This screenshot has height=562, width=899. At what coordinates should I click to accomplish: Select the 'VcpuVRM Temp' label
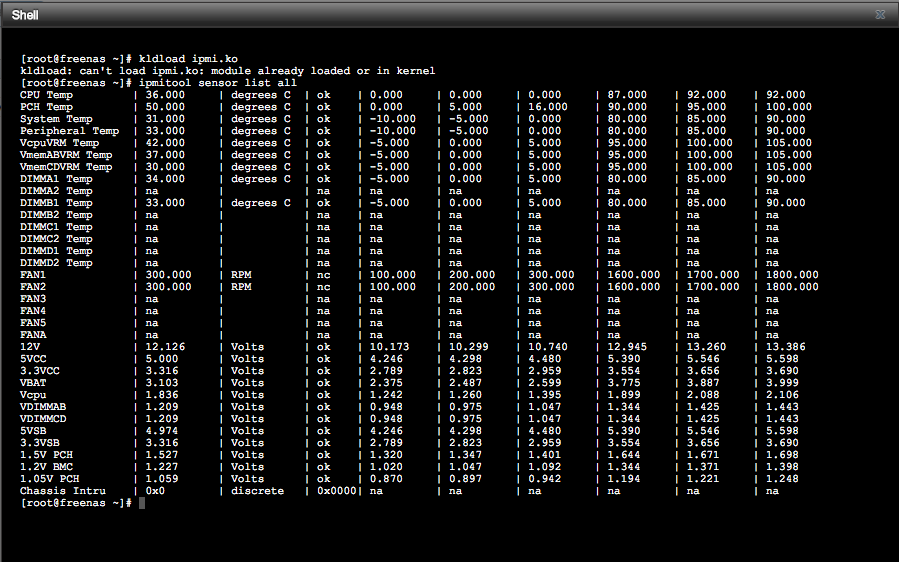point(60,143)
